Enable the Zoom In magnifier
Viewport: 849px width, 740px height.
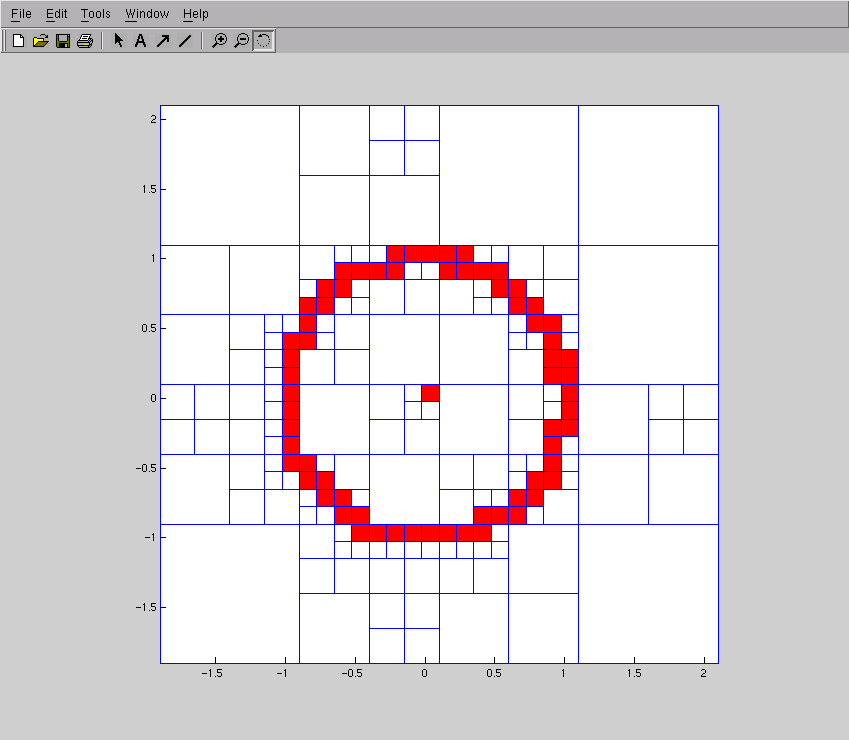tap(219, 41)
